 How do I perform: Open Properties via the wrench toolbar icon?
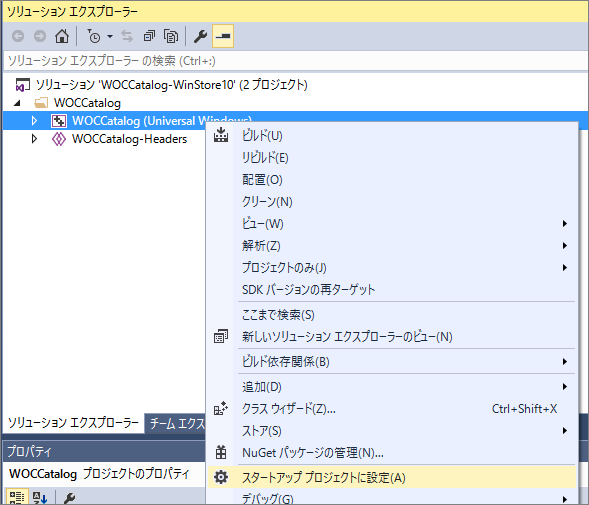pyautogui.click(x=200, y=36)
